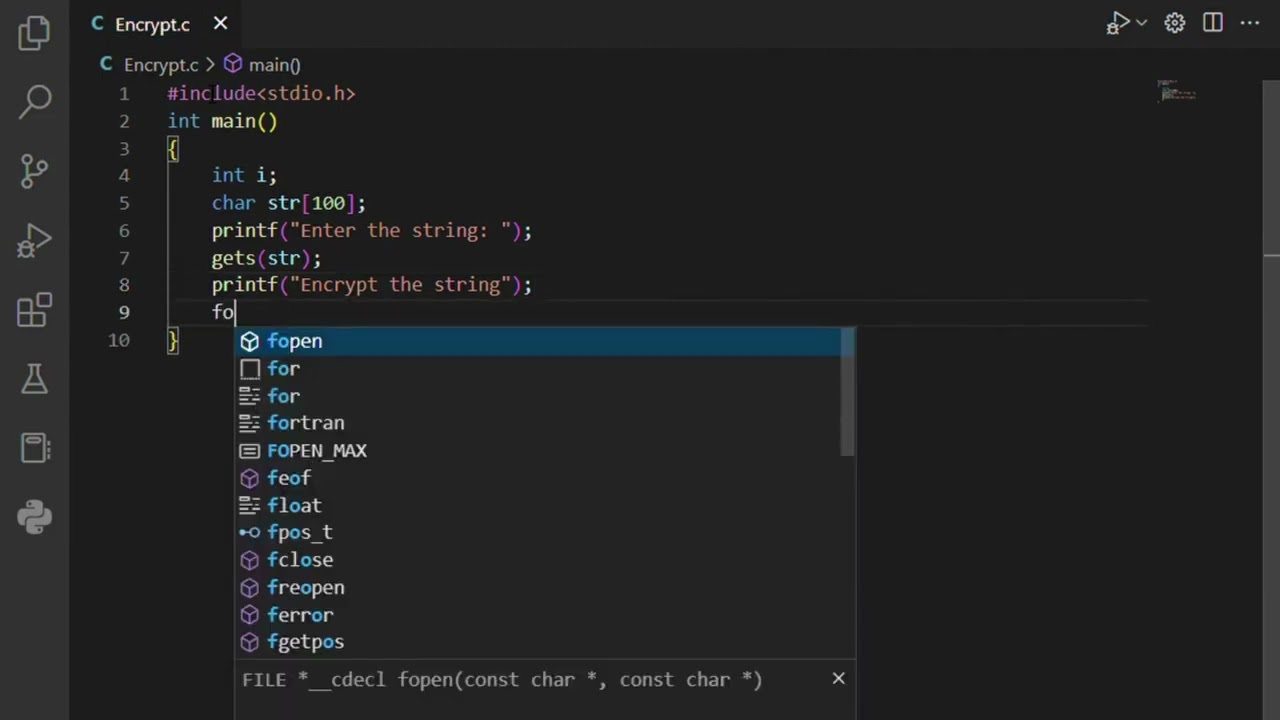Choose the for snippet suggestion below the keyword
The height and width of the screenshot is (720, 1280).
click(545, 396)
